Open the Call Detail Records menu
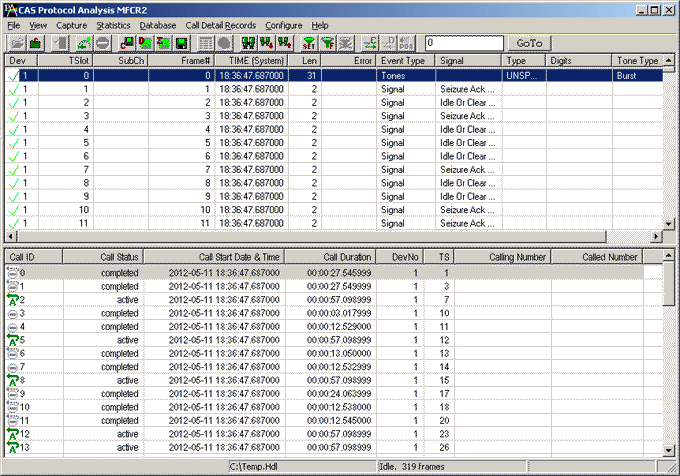 (x=221, y=25)
